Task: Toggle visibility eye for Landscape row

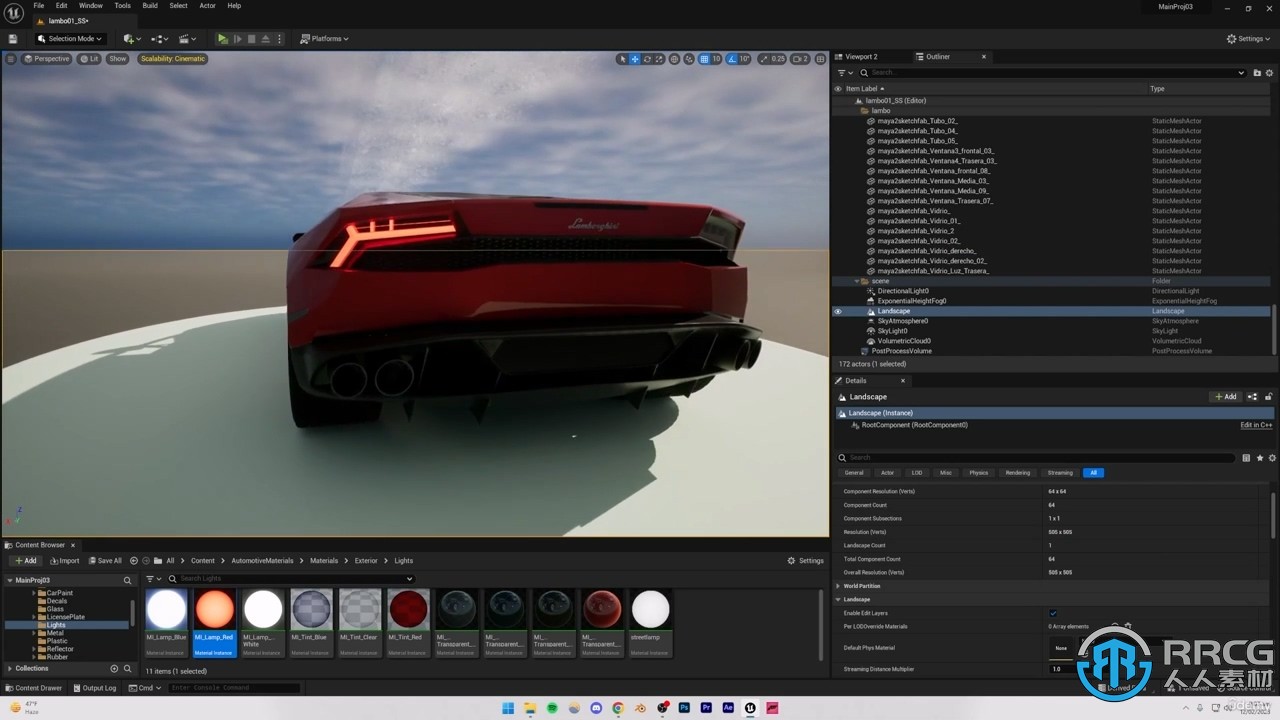Action: pos(838,311)
